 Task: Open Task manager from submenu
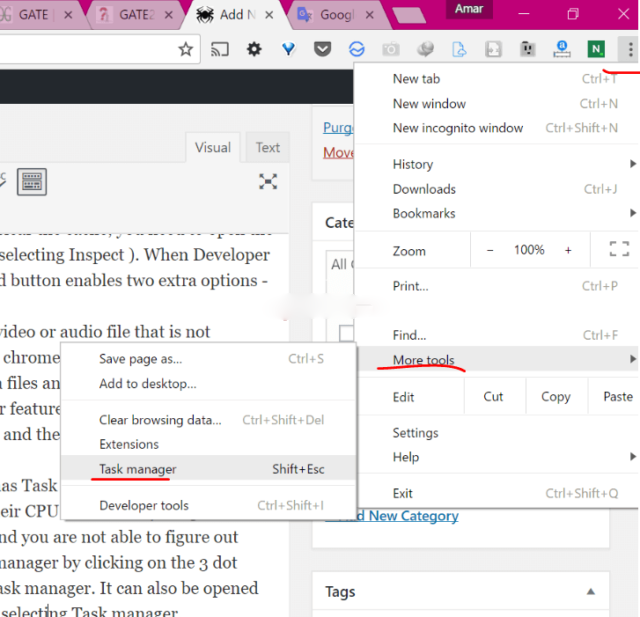[208, 468]
